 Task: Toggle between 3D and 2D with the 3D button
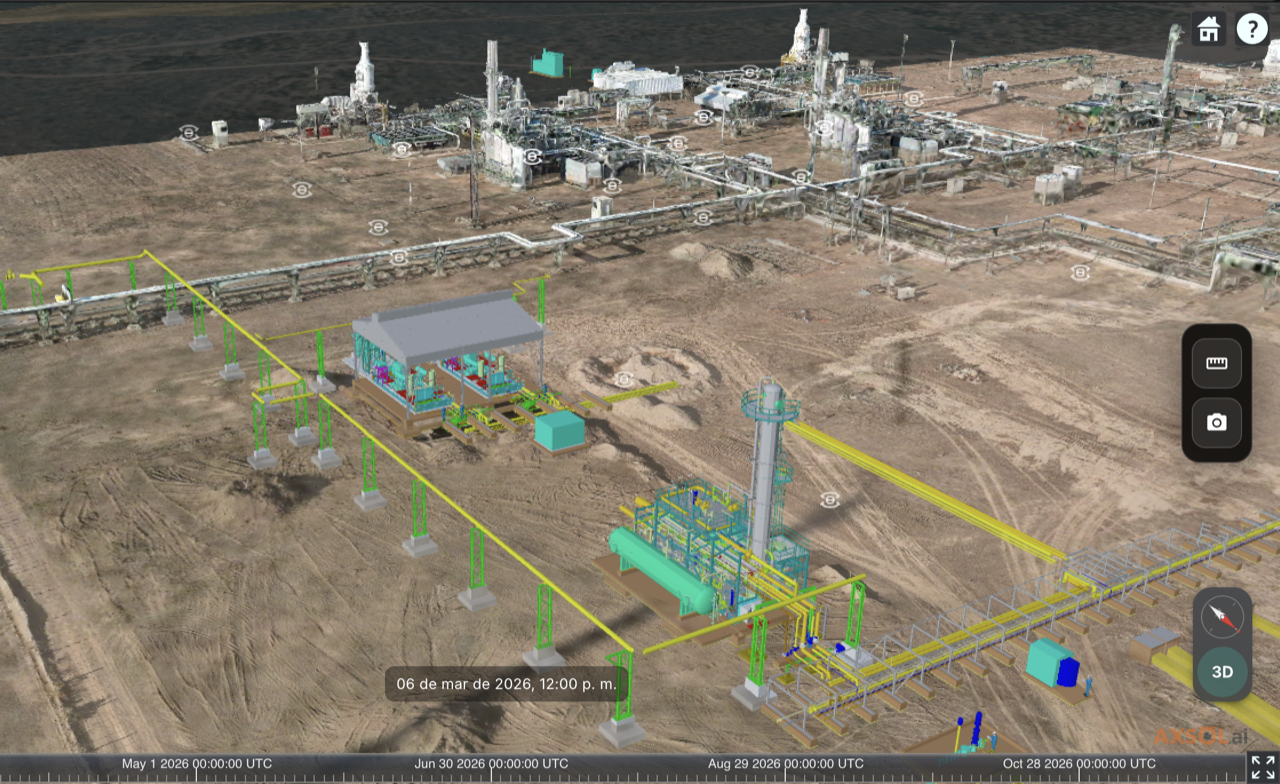1220,672
